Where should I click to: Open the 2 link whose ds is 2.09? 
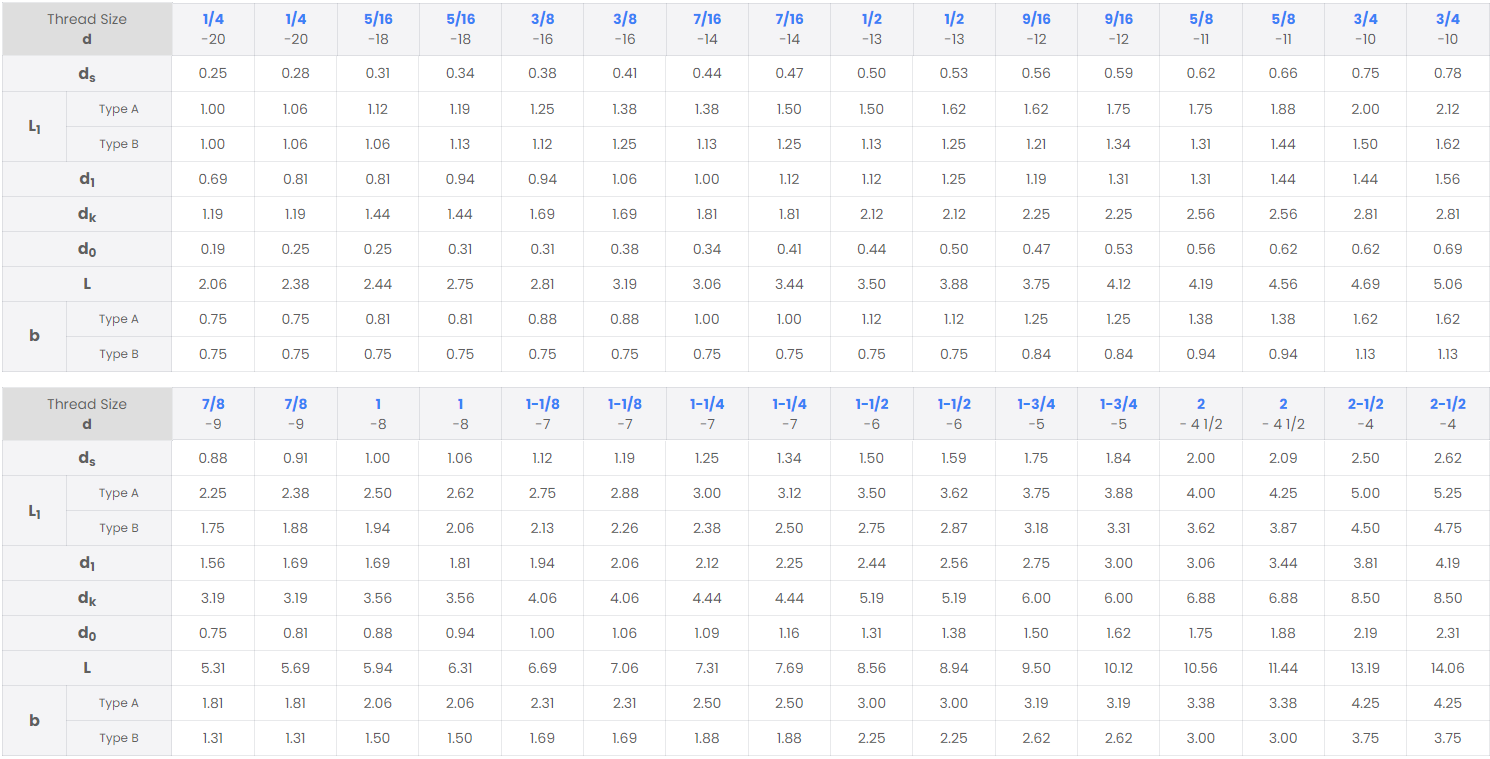coord(1283,404)
